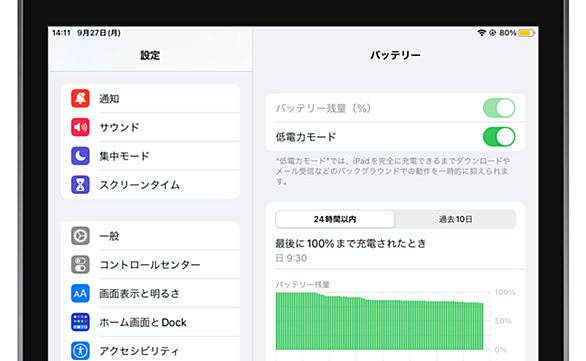Tap the 一般 gear icon

coord(80,236)
